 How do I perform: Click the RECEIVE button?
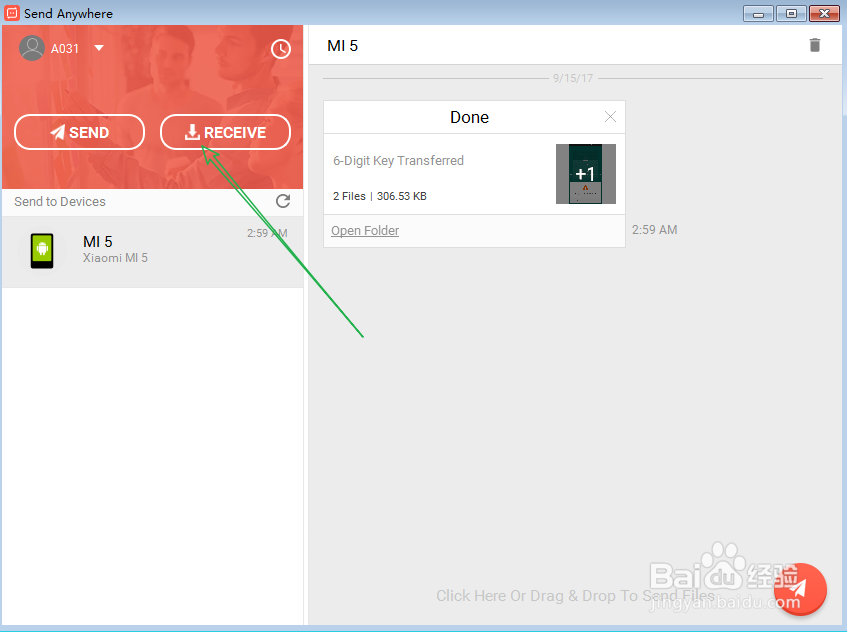225,132
